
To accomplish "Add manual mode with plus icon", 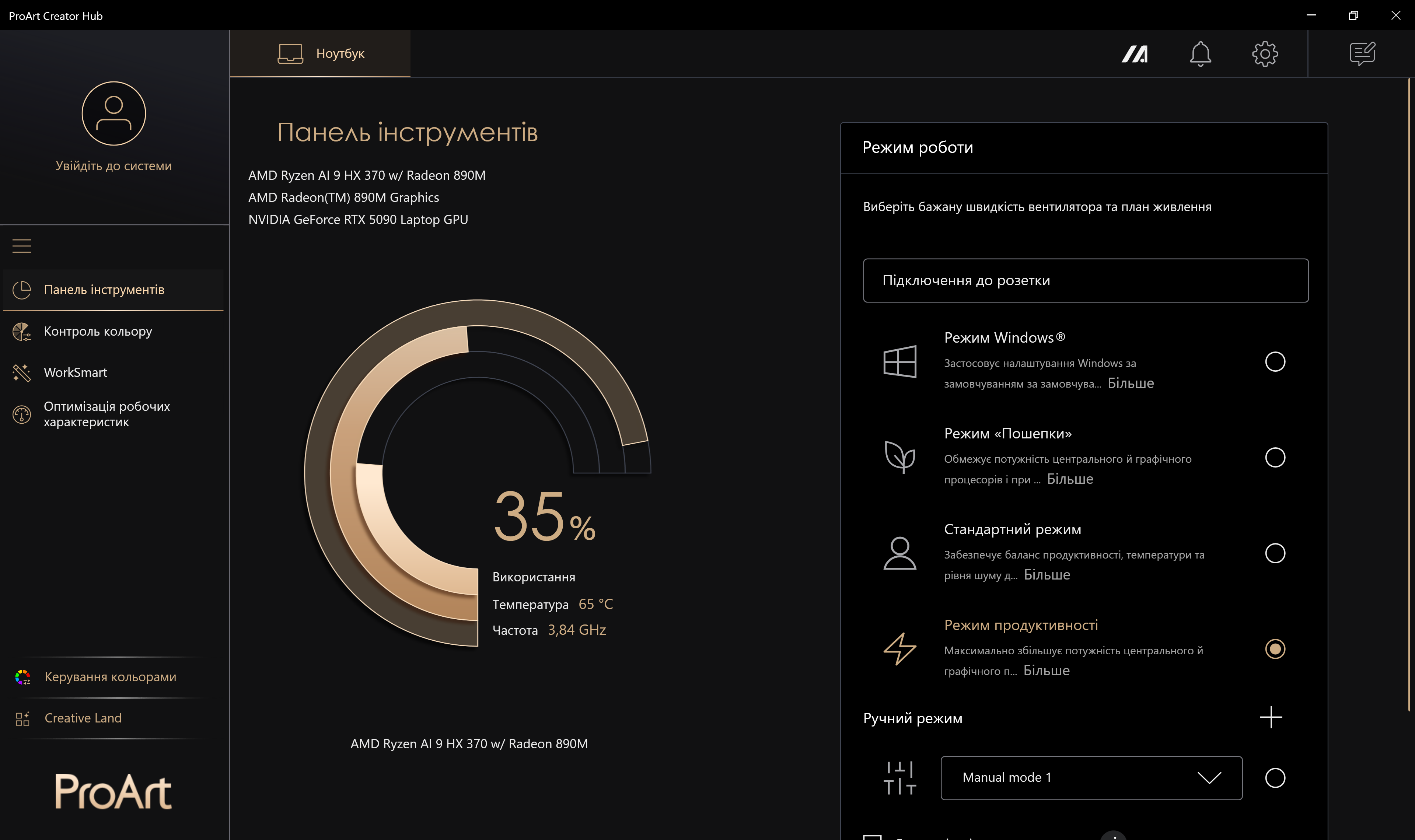I will [1271, 717].
